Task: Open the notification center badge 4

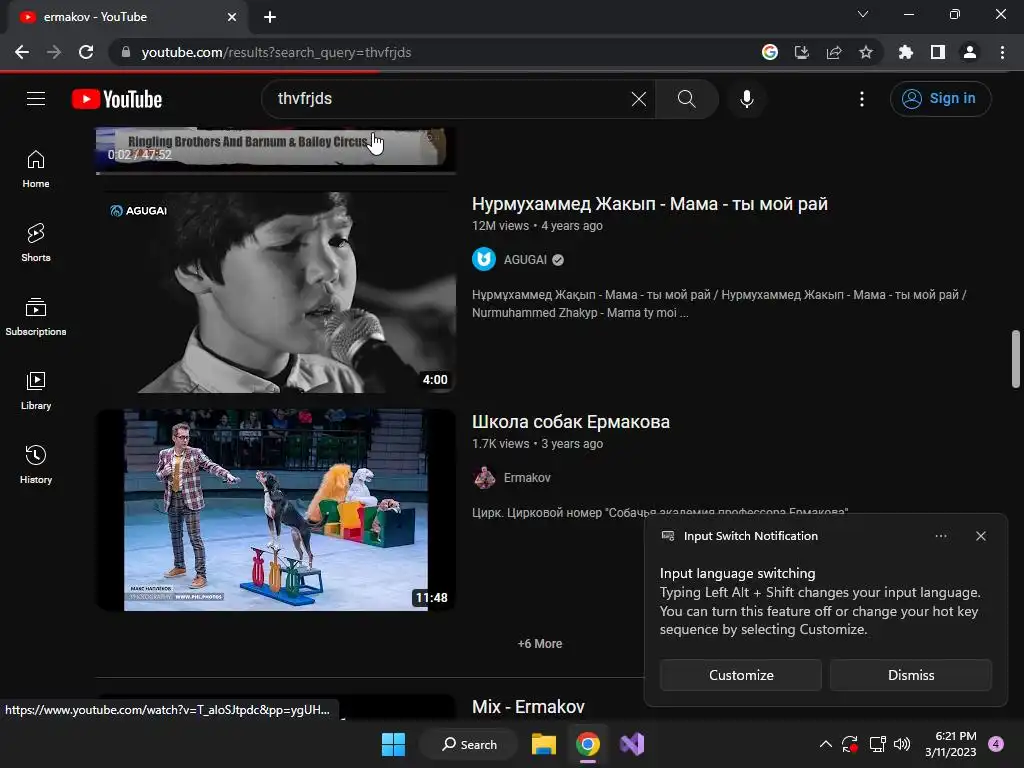Action: pyautogui.click(x=996, y=744)
